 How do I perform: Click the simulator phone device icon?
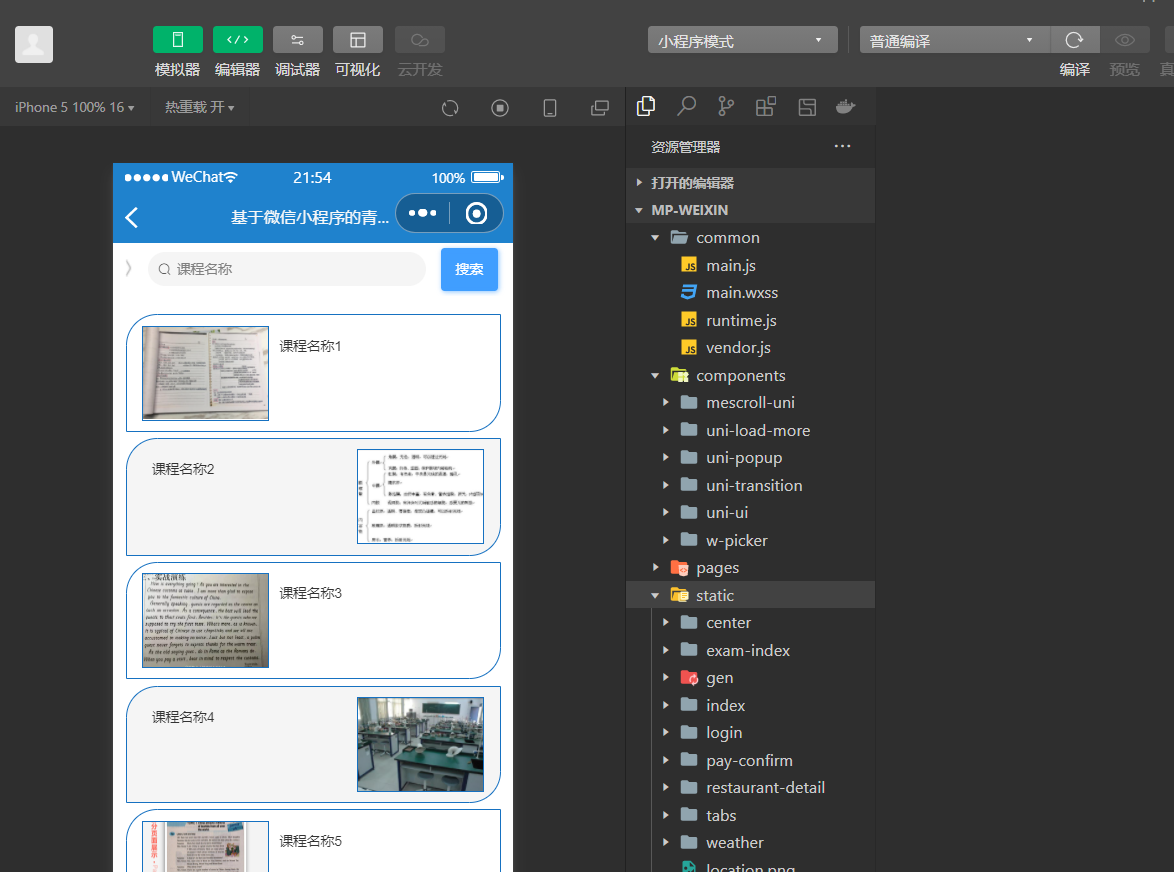[550, 108]
